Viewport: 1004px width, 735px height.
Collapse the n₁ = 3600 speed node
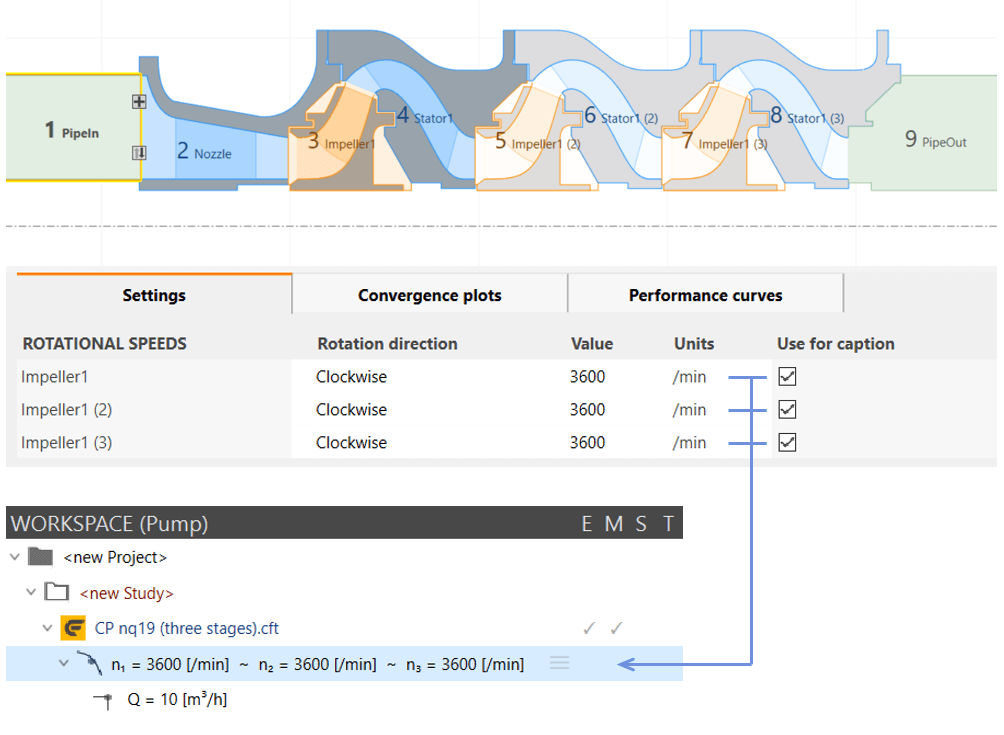63,663
